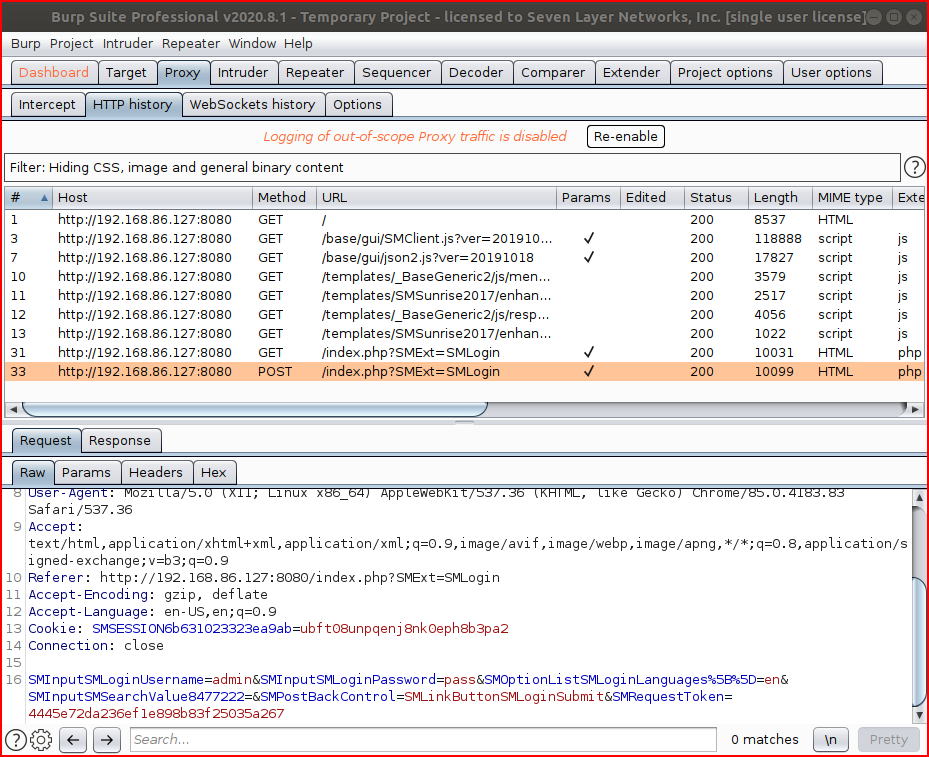The image size is (929, 757).
Task: Sort by the # column arrow
Action: [x=44, y=198]
